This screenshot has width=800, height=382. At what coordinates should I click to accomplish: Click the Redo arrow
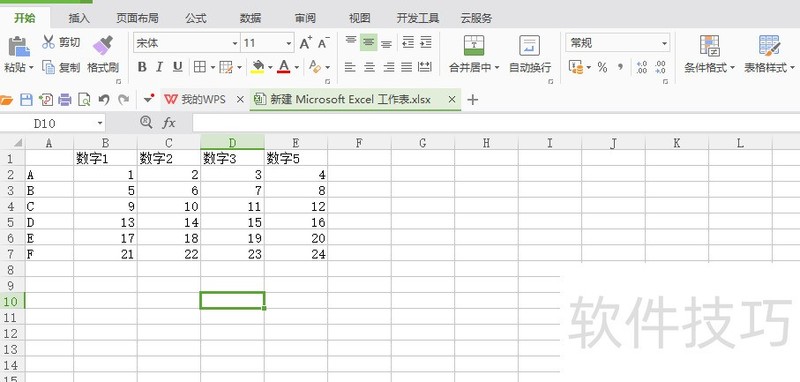coord(123,99)
